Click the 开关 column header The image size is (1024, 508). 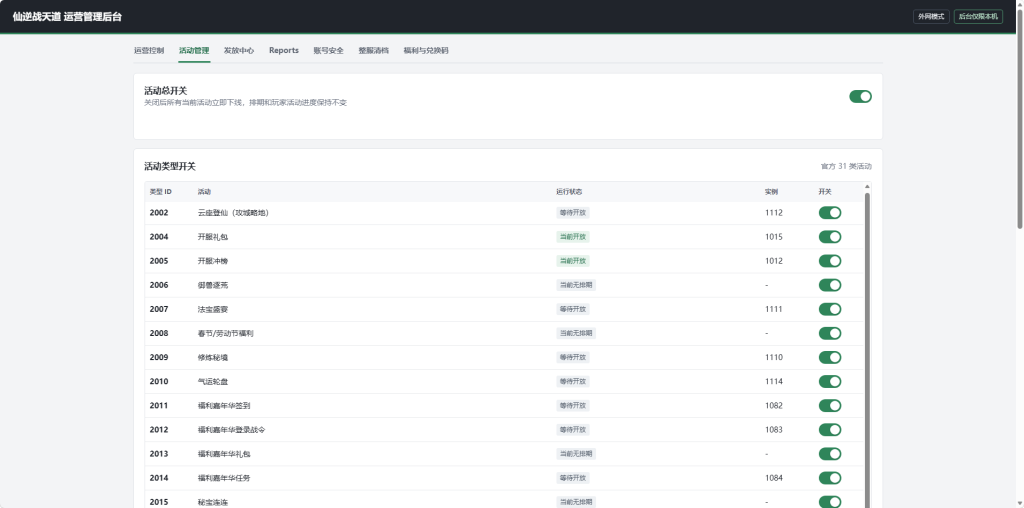coord(825,192)
